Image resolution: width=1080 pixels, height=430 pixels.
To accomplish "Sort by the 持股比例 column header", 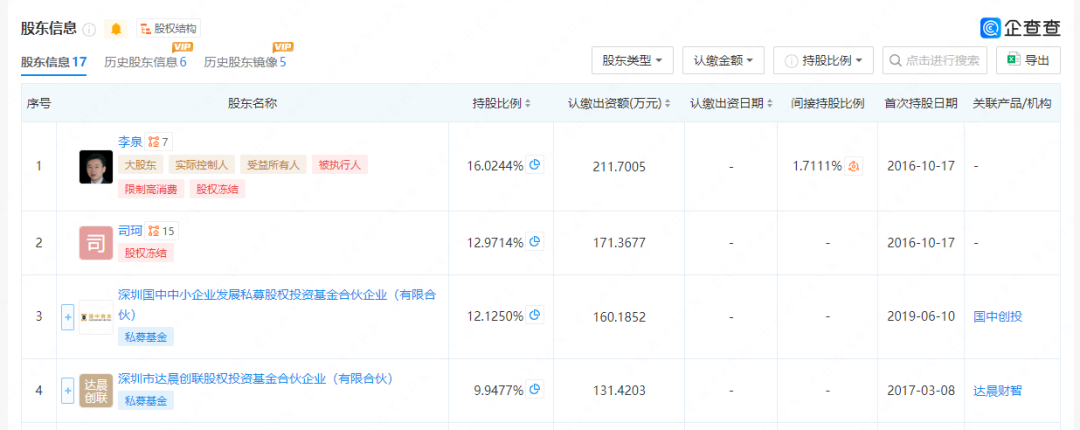I will coord(501,103).
